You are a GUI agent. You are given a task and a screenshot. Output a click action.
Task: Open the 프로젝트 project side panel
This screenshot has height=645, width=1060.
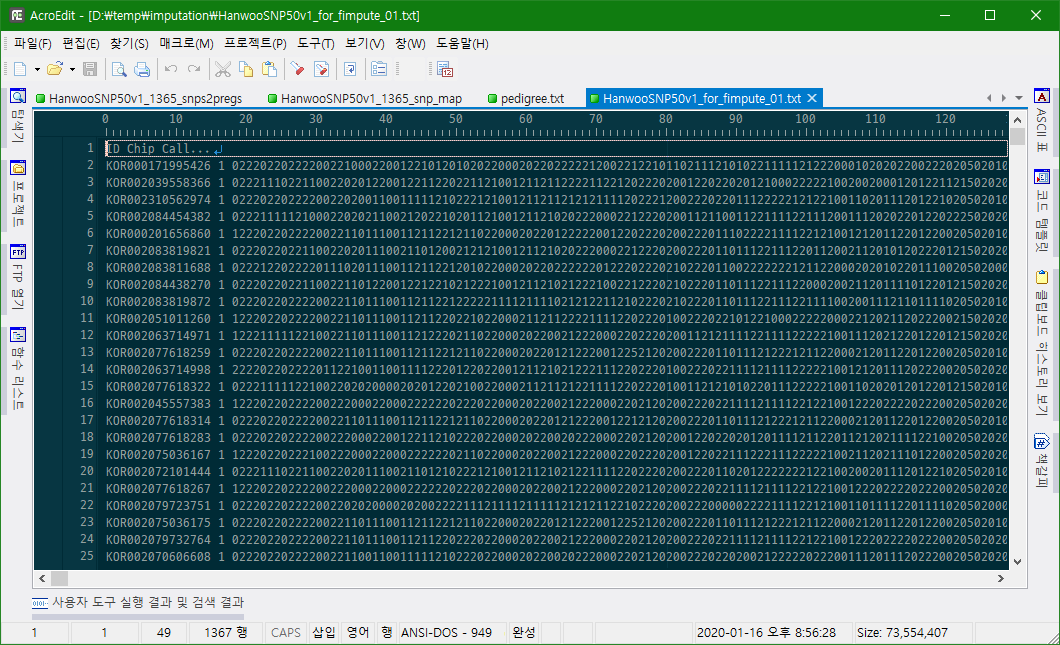pyautogui.click(x=18, y=192)
